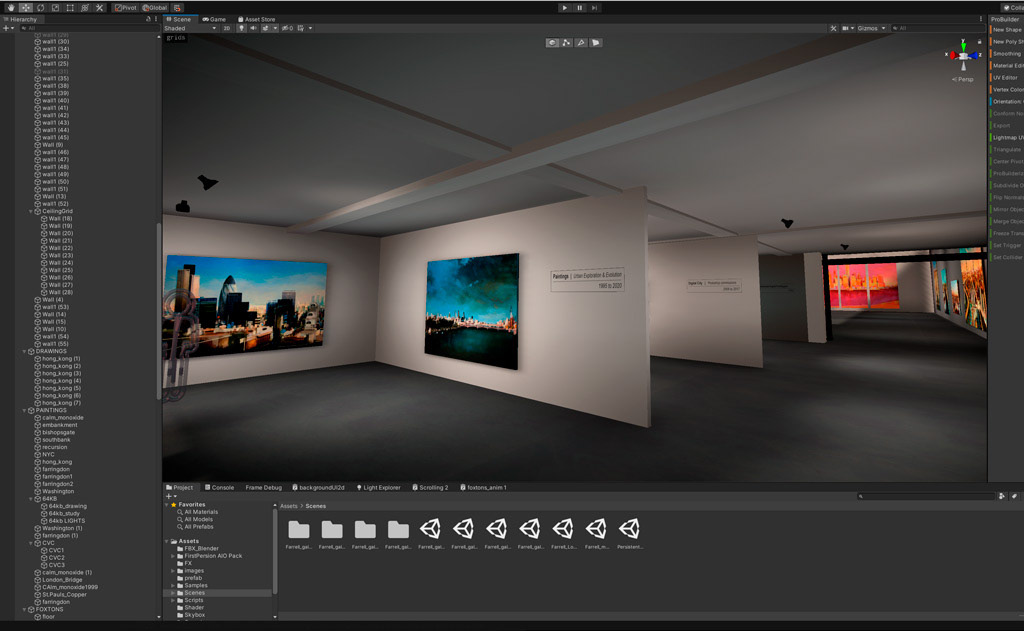Select the Hand view tool

click(x=11, y=8)
